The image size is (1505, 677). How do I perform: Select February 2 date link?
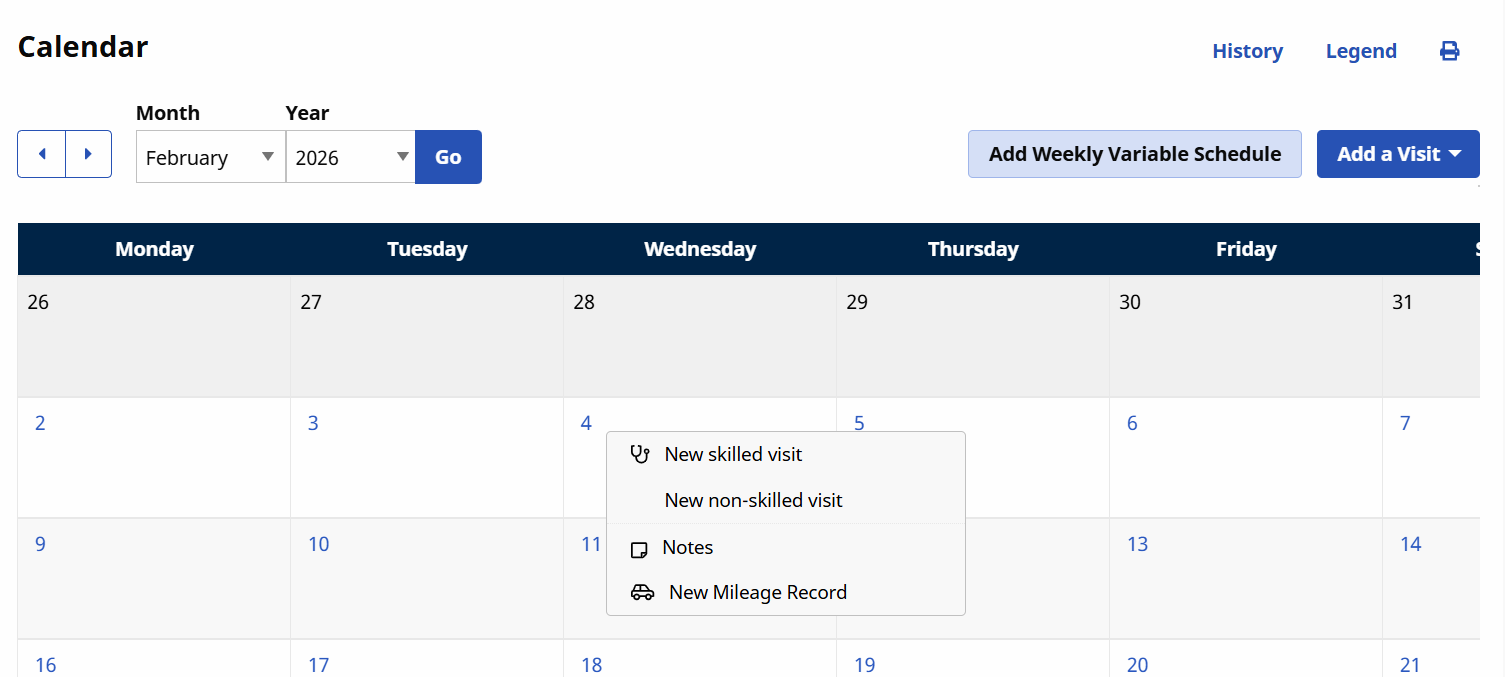coord(40,423)
